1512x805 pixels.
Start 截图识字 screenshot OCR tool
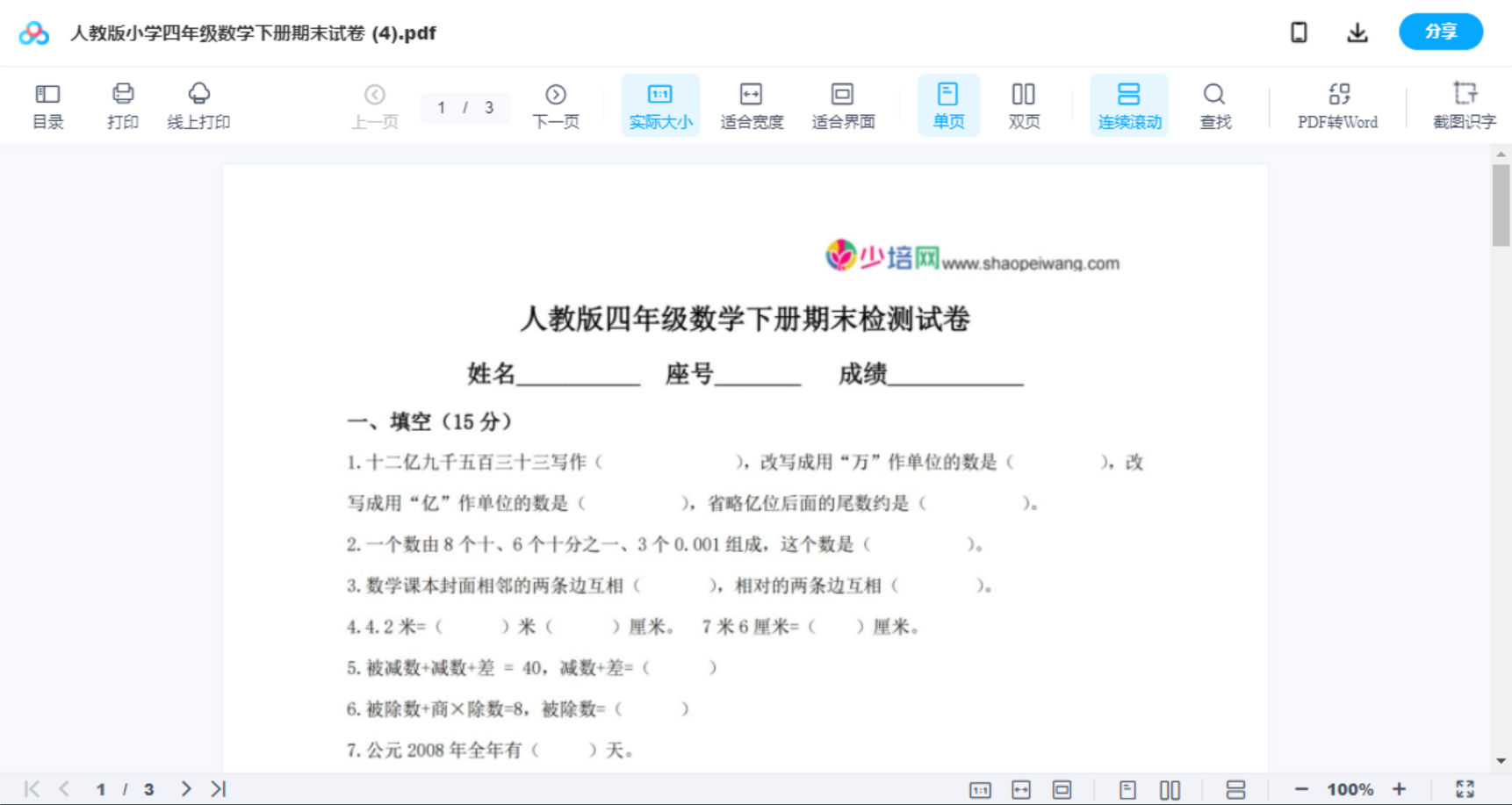[x=1465, y=106]
